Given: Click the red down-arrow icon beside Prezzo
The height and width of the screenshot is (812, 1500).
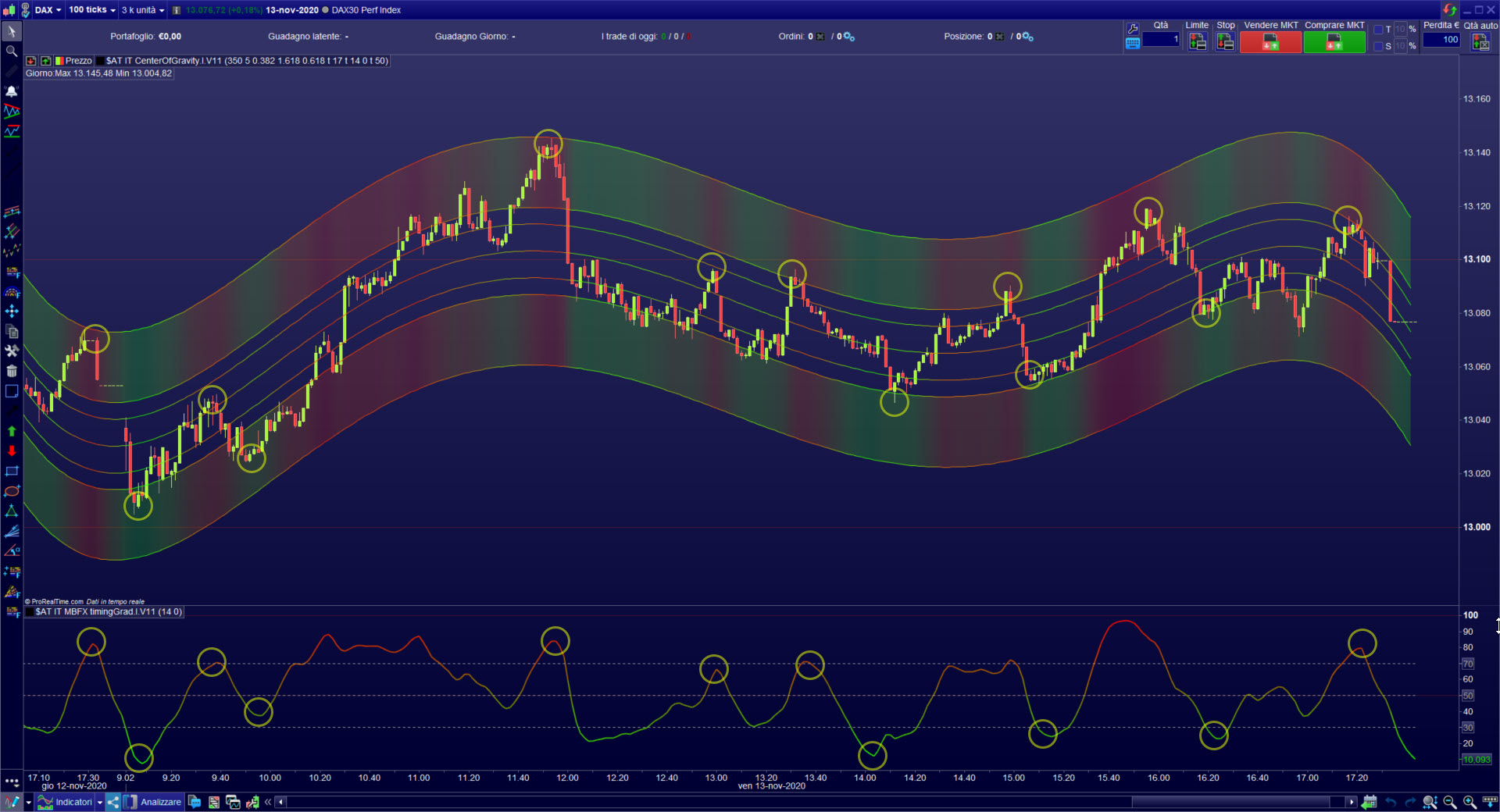Looking at the screenshot, I should coord(31,61).
